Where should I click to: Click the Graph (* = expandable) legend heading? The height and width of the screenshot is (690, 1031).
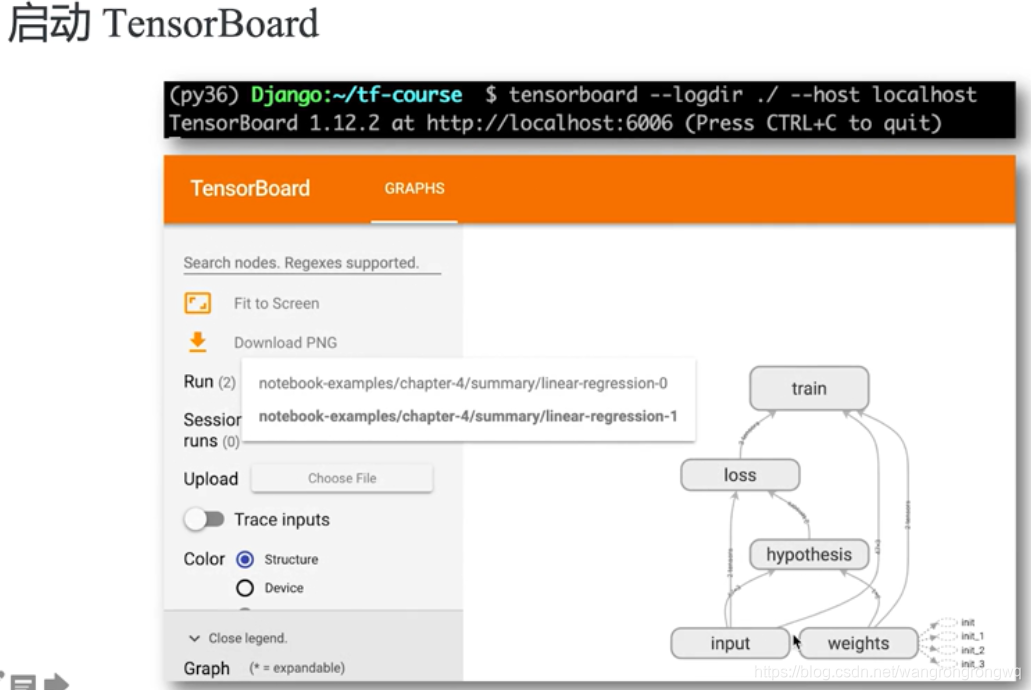[x=264, y=668]
